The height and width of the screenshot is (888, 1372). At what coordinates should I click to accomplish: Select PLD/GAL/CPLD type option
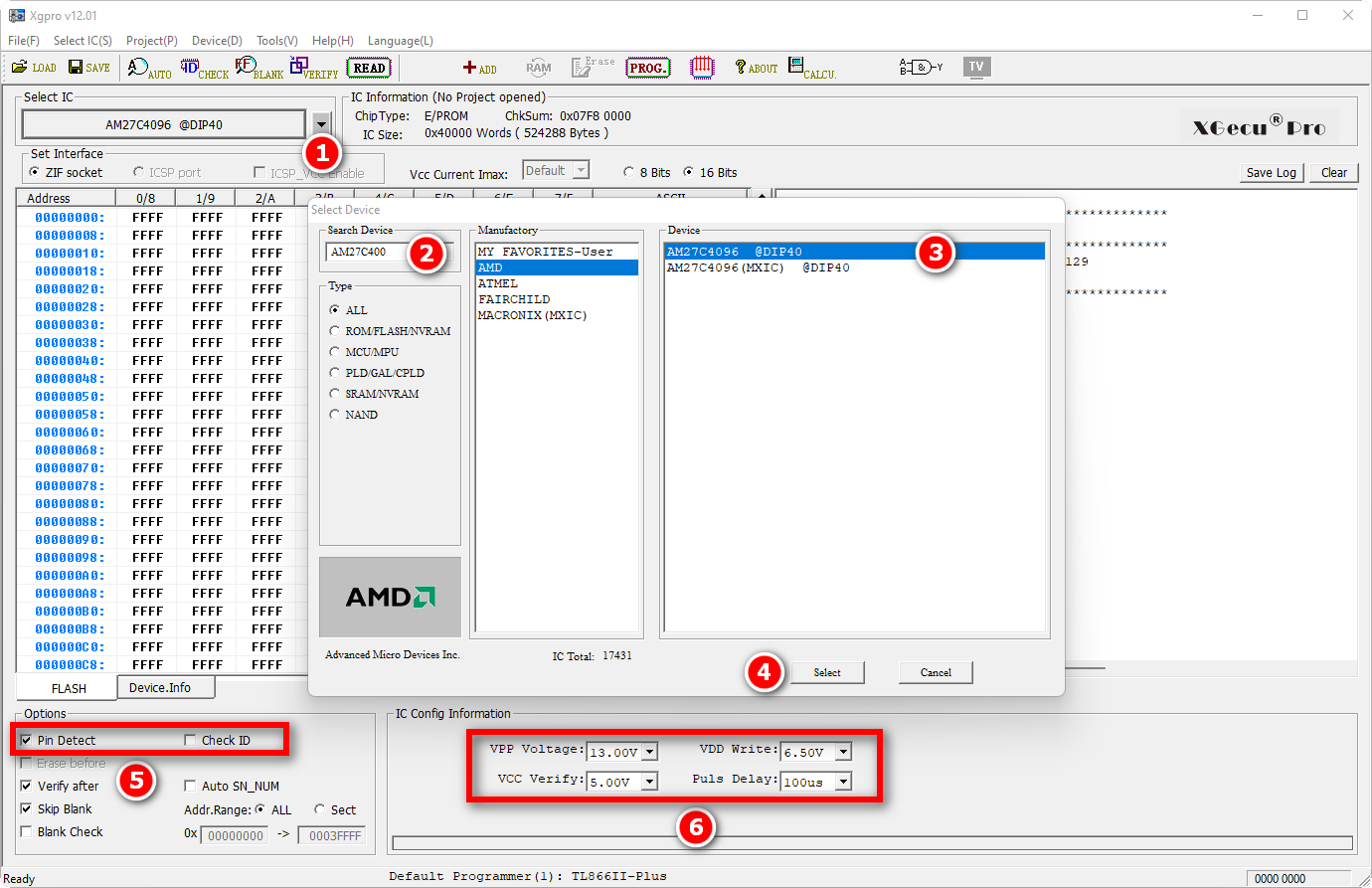377,373
